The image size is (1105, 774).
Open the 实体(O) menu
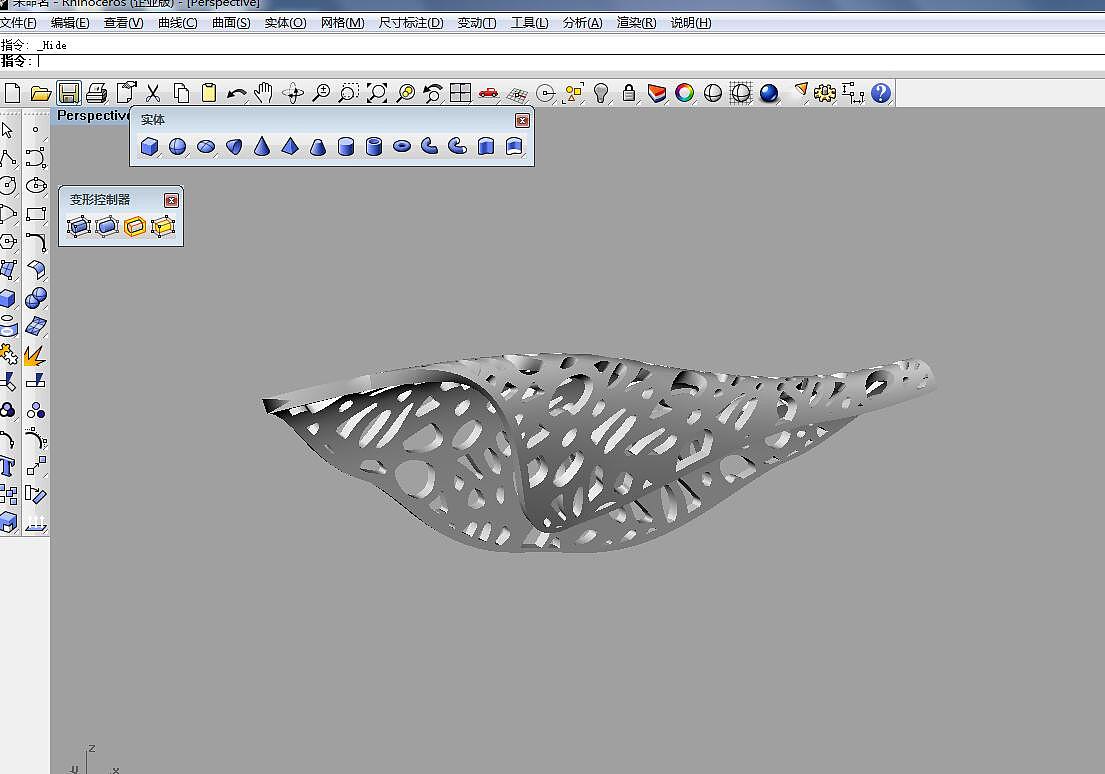pyautogui.click(x=285, y=23)
